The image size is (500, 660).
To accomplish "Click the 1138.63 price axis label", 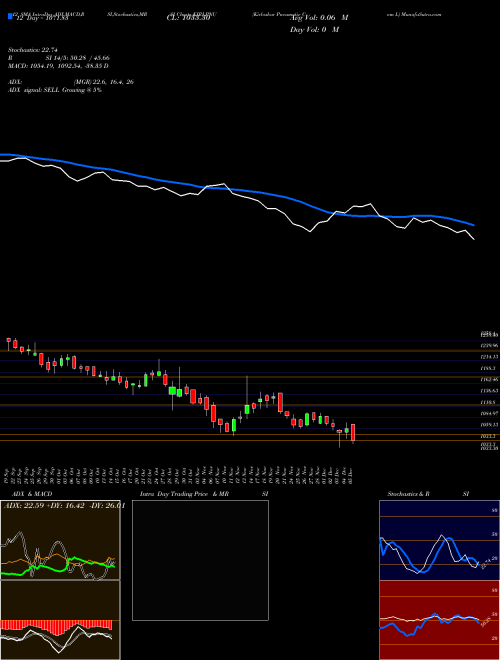I will [x=490, y=391].
